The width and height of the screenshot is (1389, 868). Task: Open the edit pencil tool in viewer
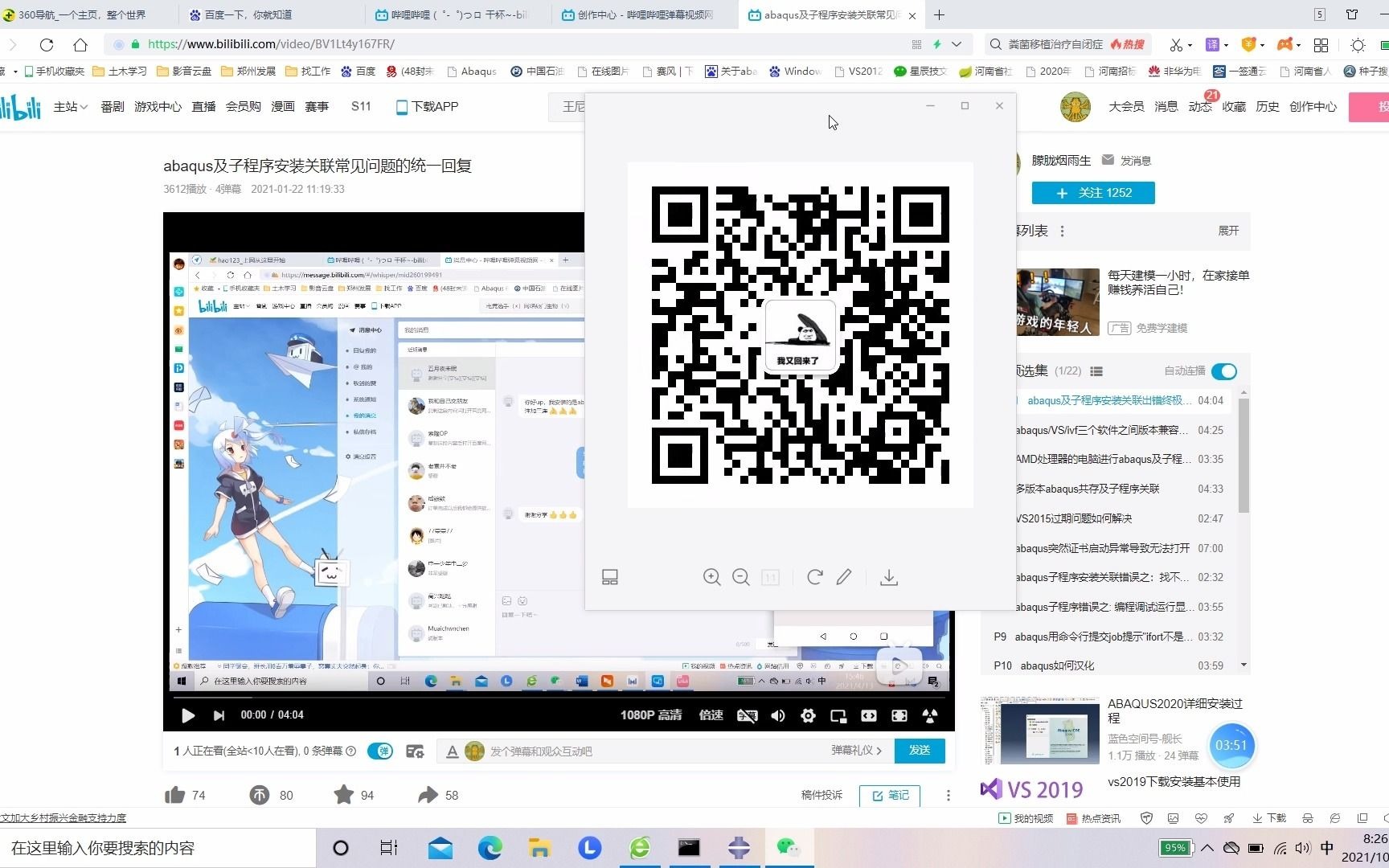844,577
